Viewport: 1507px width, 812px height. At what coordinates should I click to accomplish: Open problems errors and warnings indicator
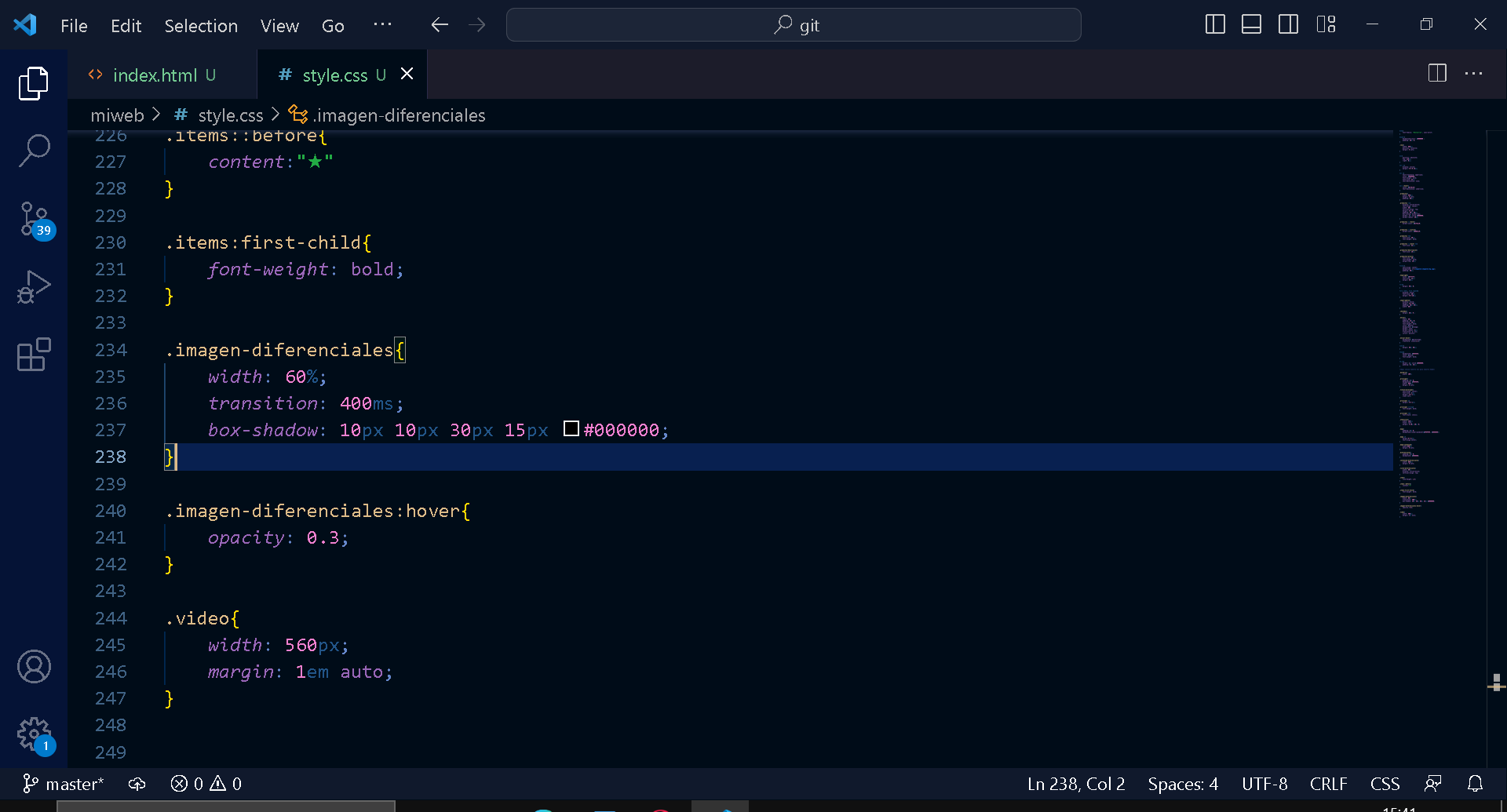pos(206,784)
